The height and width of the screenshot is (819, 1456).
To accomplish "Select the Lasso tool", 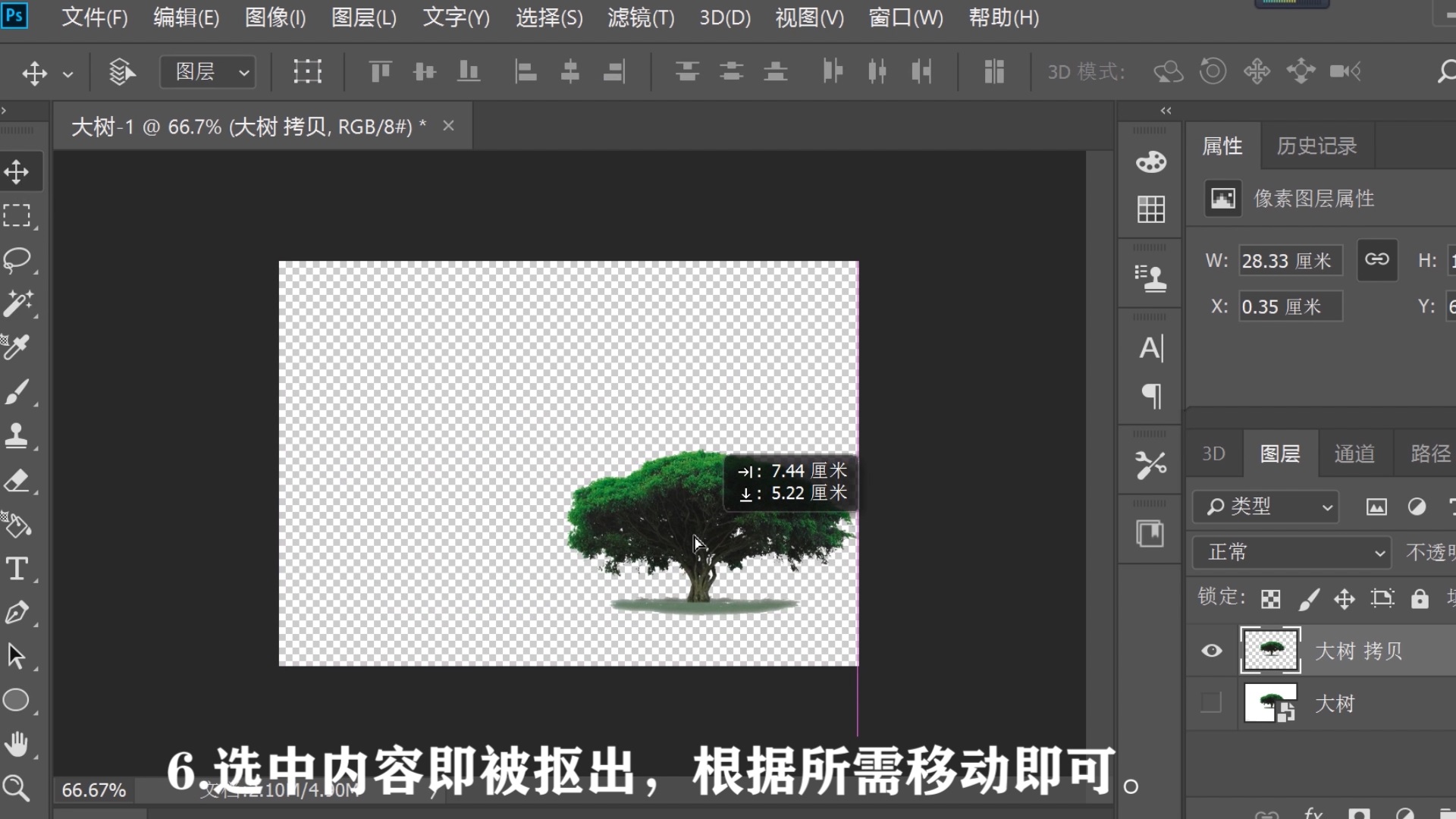I will 17,260.
